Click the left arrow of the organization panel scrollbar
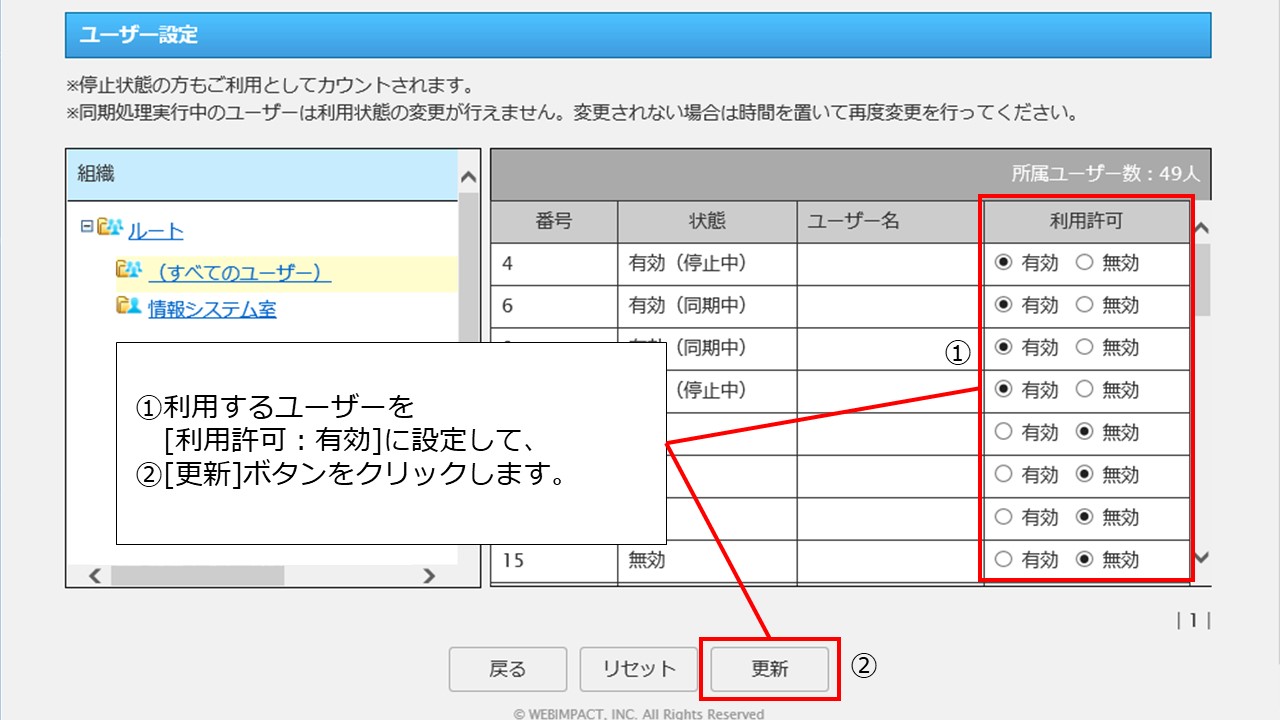 (x=94, y=576)
